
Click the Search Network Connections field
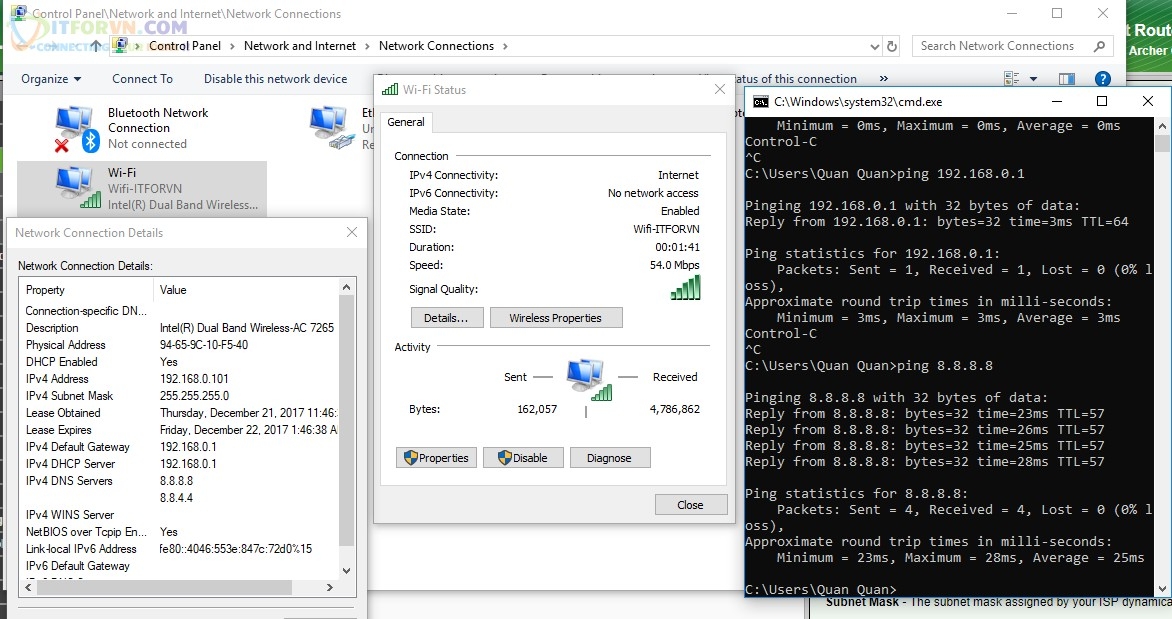[x=1005, y=46]
